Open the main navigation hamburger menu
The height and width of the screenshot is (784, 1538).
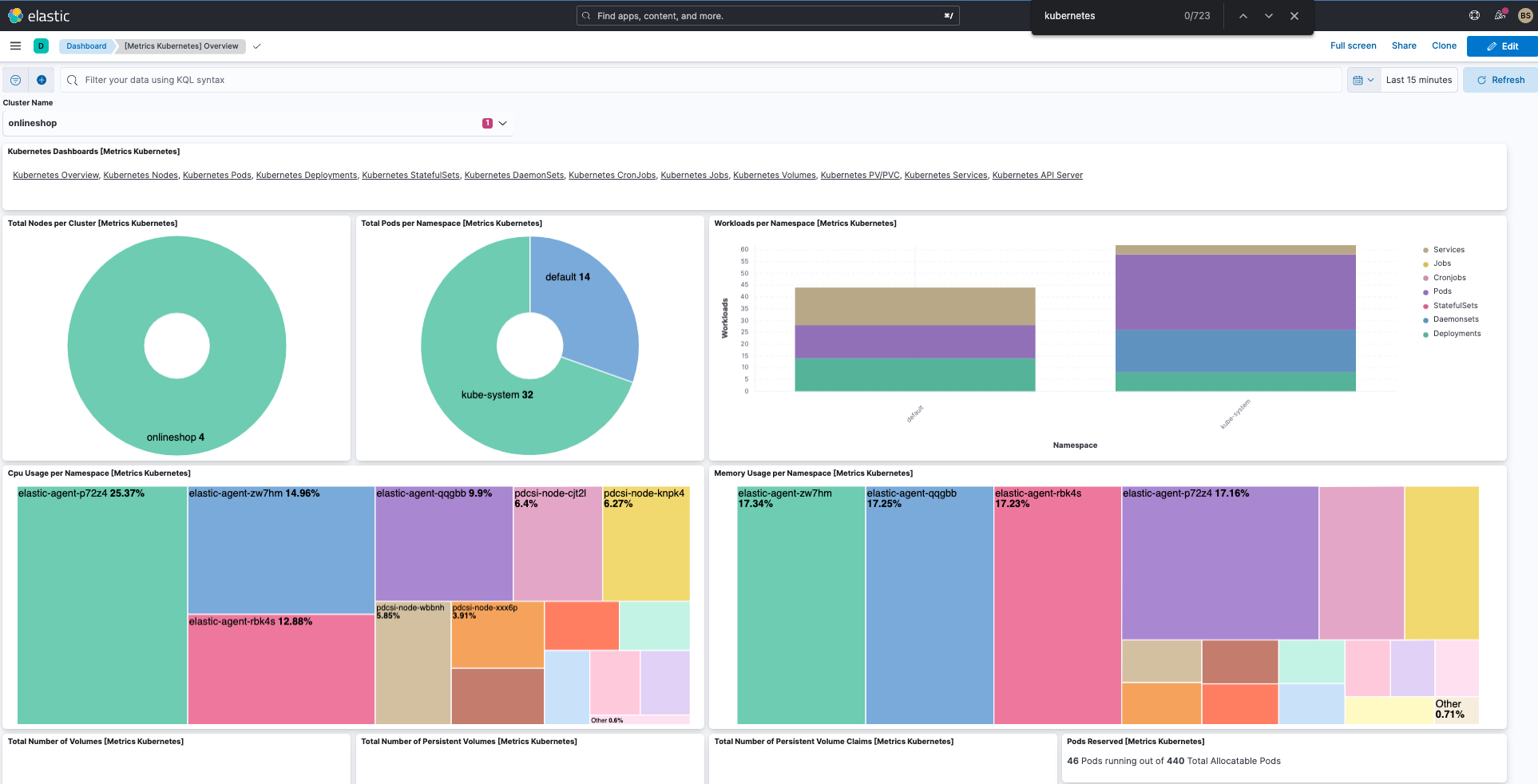click(15, 46)
